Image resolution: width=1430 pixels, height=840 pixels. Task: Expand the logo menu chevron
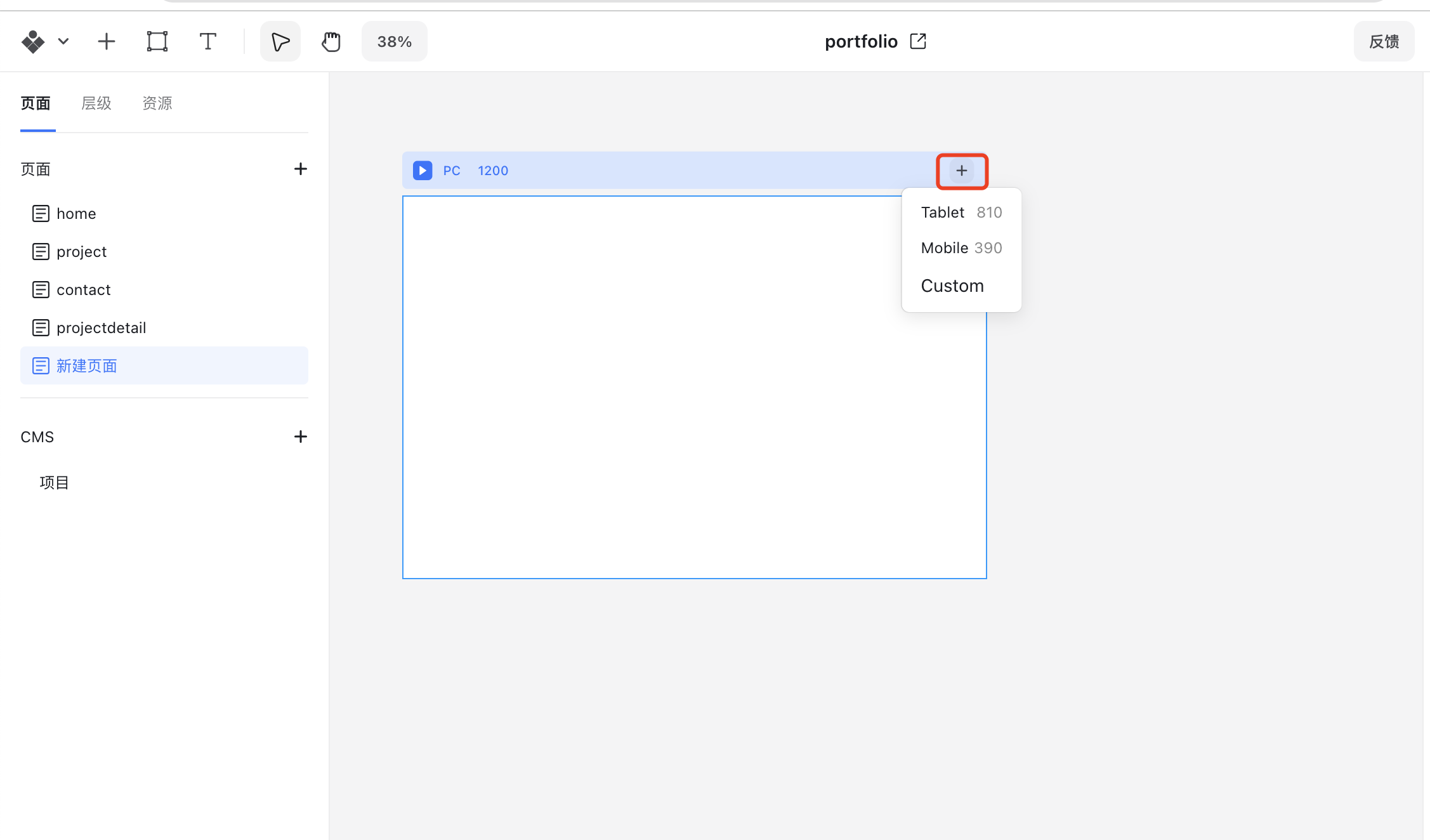click(63, 42)
